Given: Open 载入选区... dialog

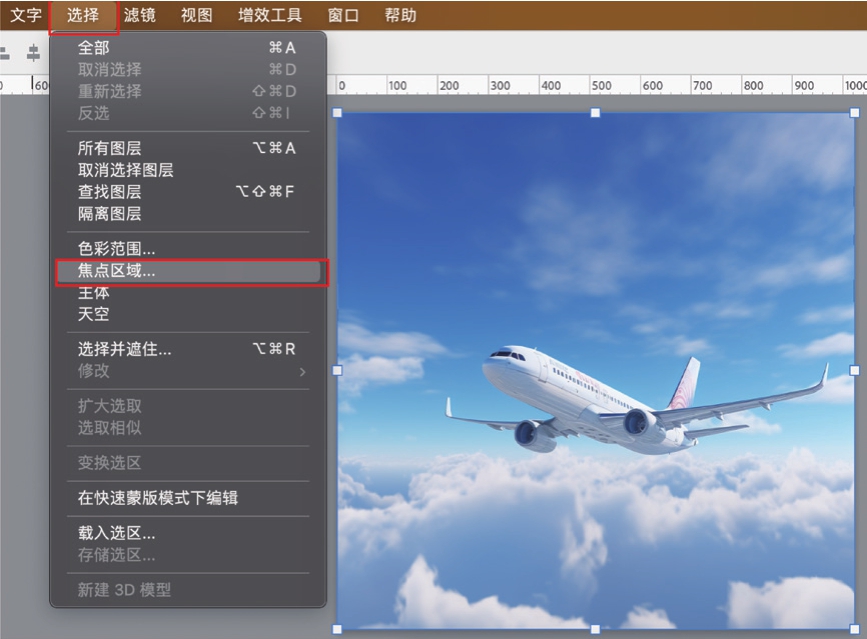Looking at the screenshot, I should point(188,533).
